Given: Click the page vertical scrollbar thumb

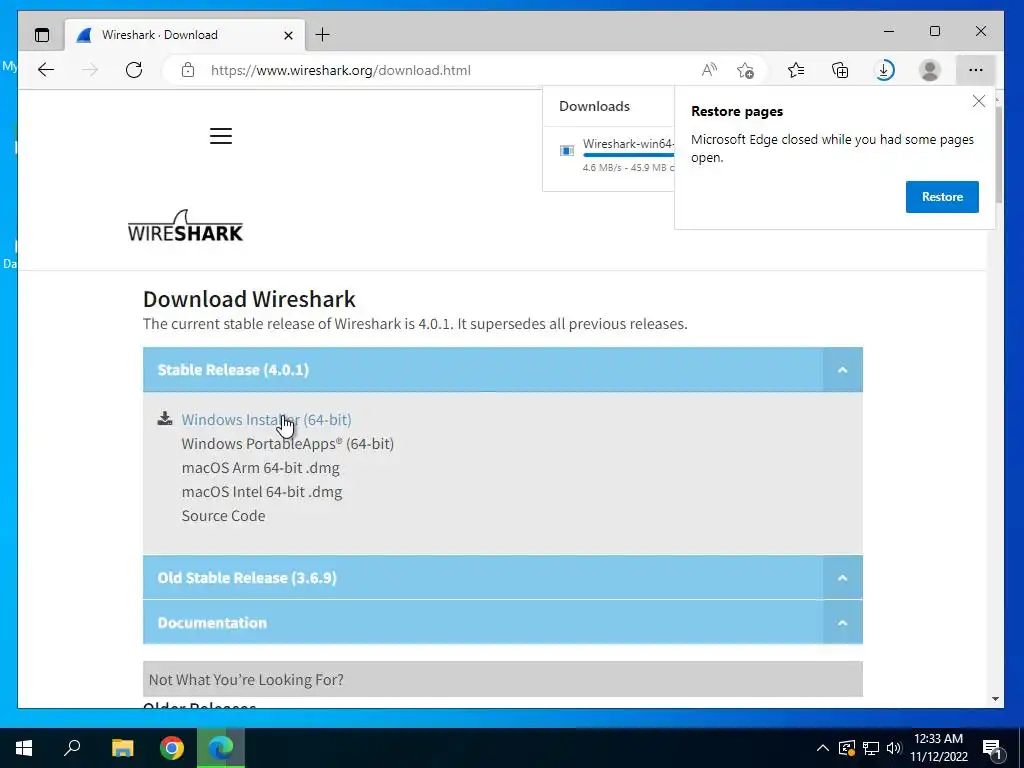Looking at the screenshot, I should coord(997,153).
